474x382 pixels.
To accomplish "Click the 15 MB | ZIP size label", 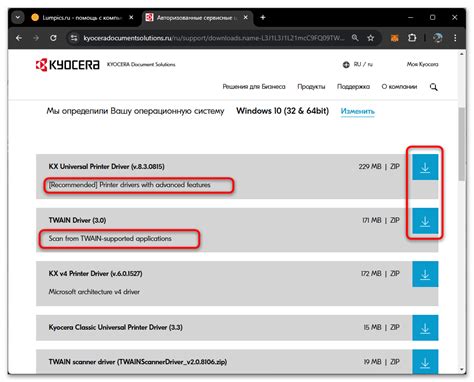I will pos(382,327).
